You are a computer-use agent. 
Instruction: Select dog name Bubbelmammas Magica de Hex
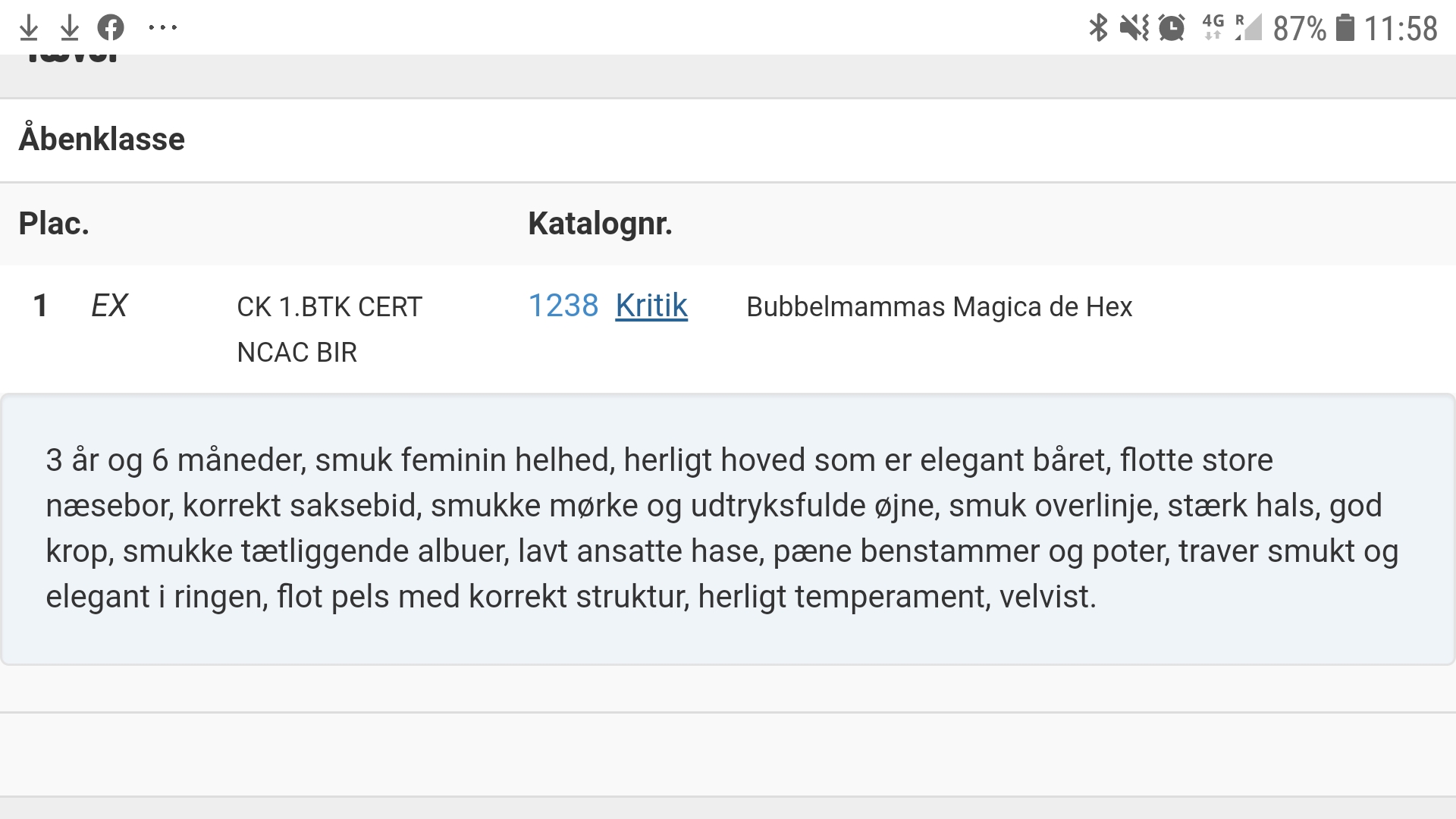tap(939, 307)
